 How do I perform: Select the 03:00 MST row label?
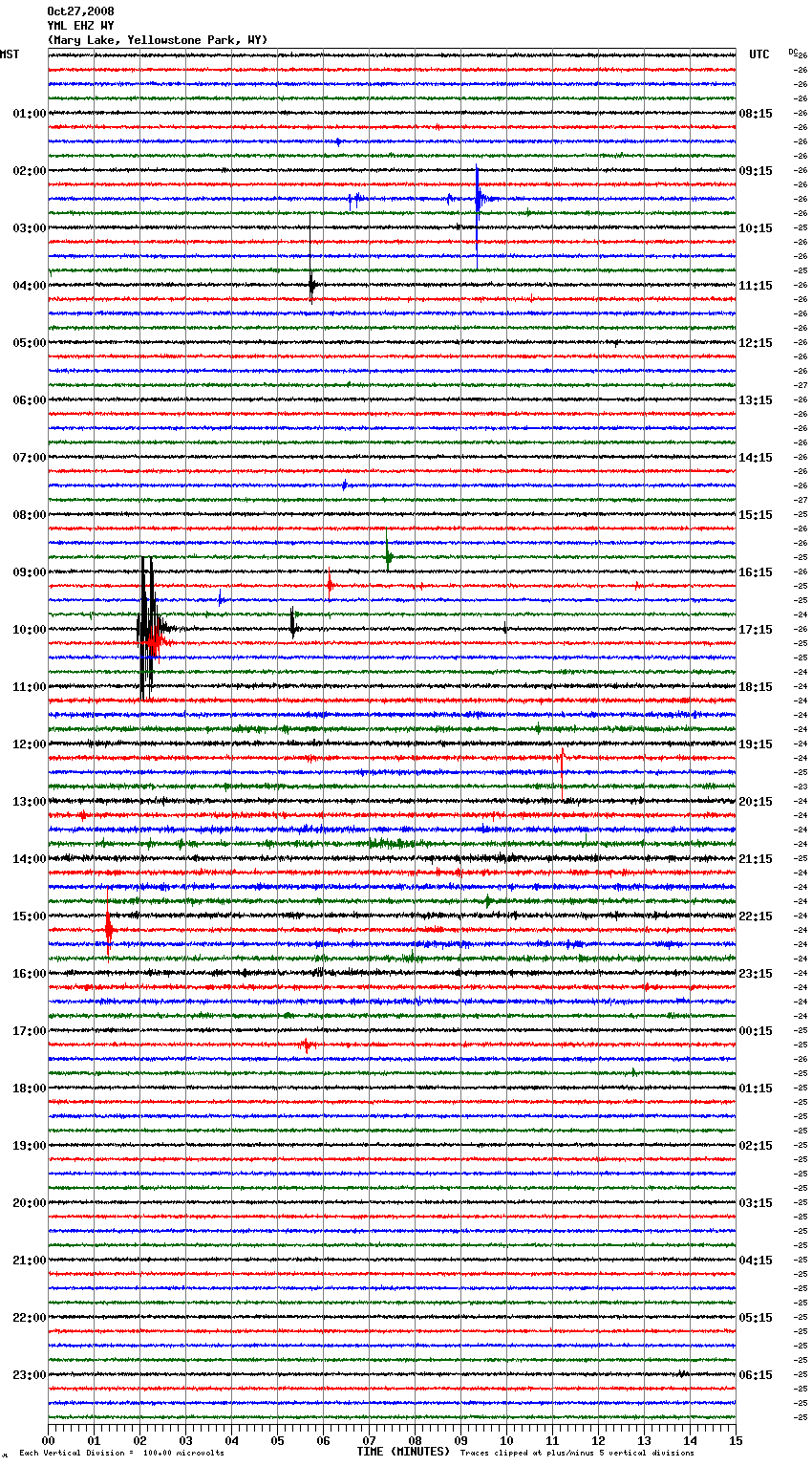[30, 228]
